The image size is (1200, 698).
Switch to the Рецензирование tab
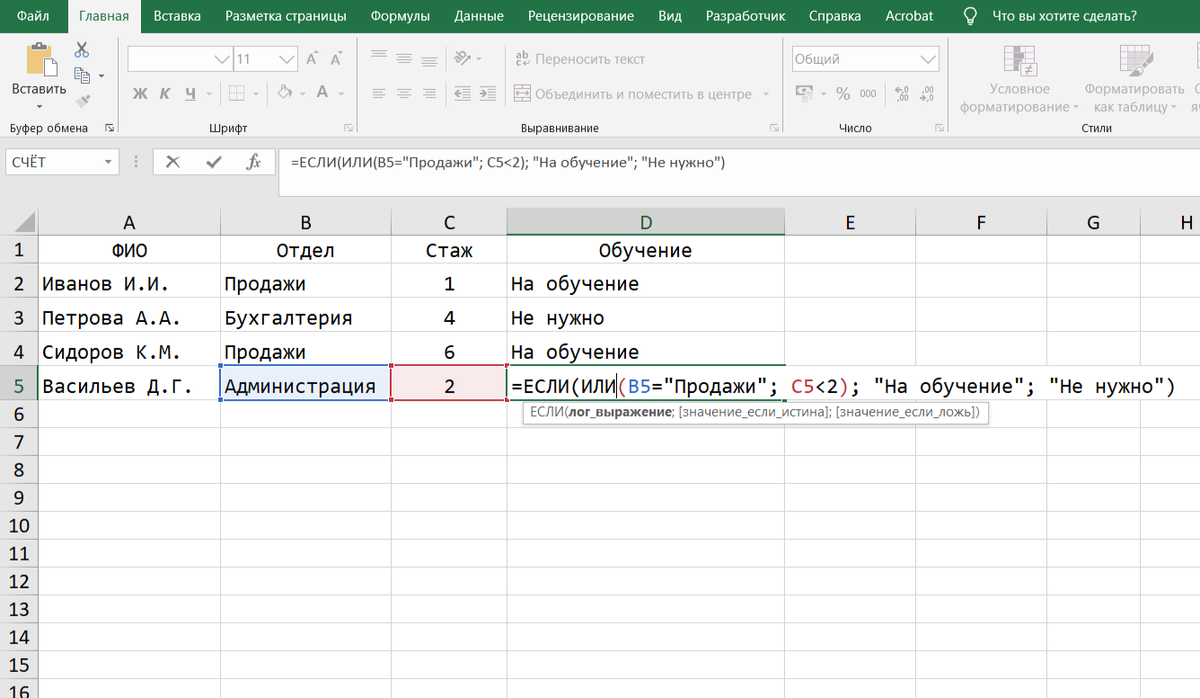pos(581,16)
